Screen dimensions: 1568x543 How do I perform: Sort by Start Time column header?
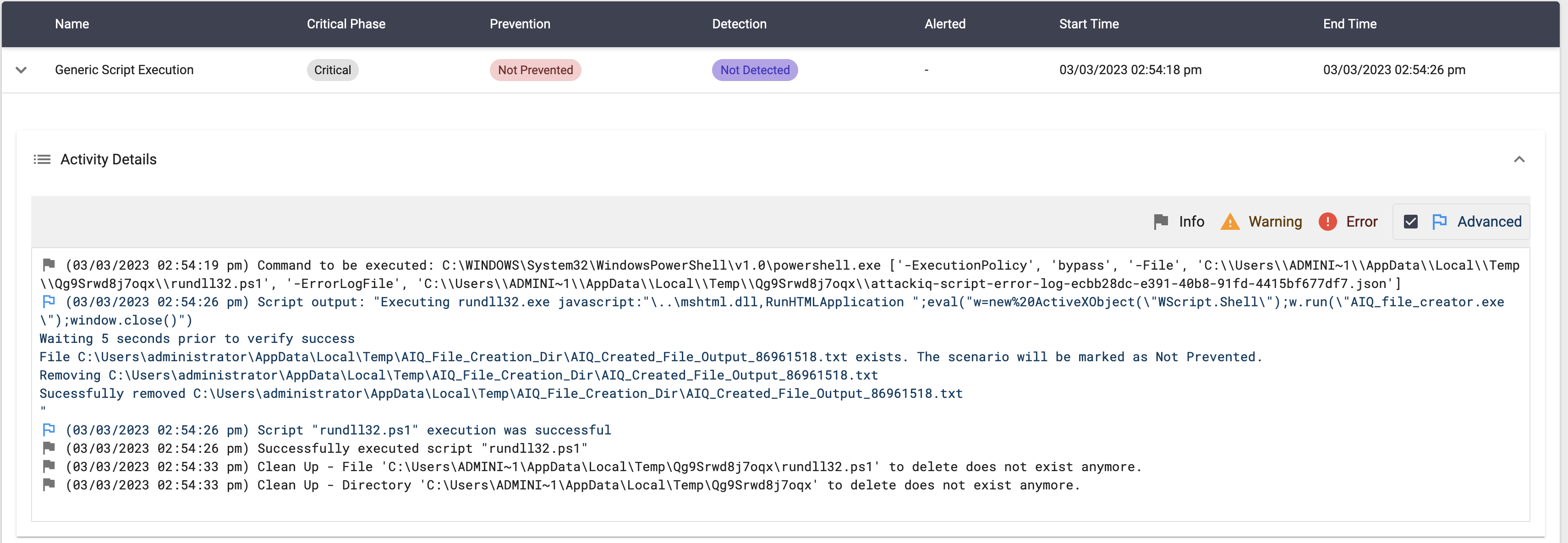[x=1088, y=24]
